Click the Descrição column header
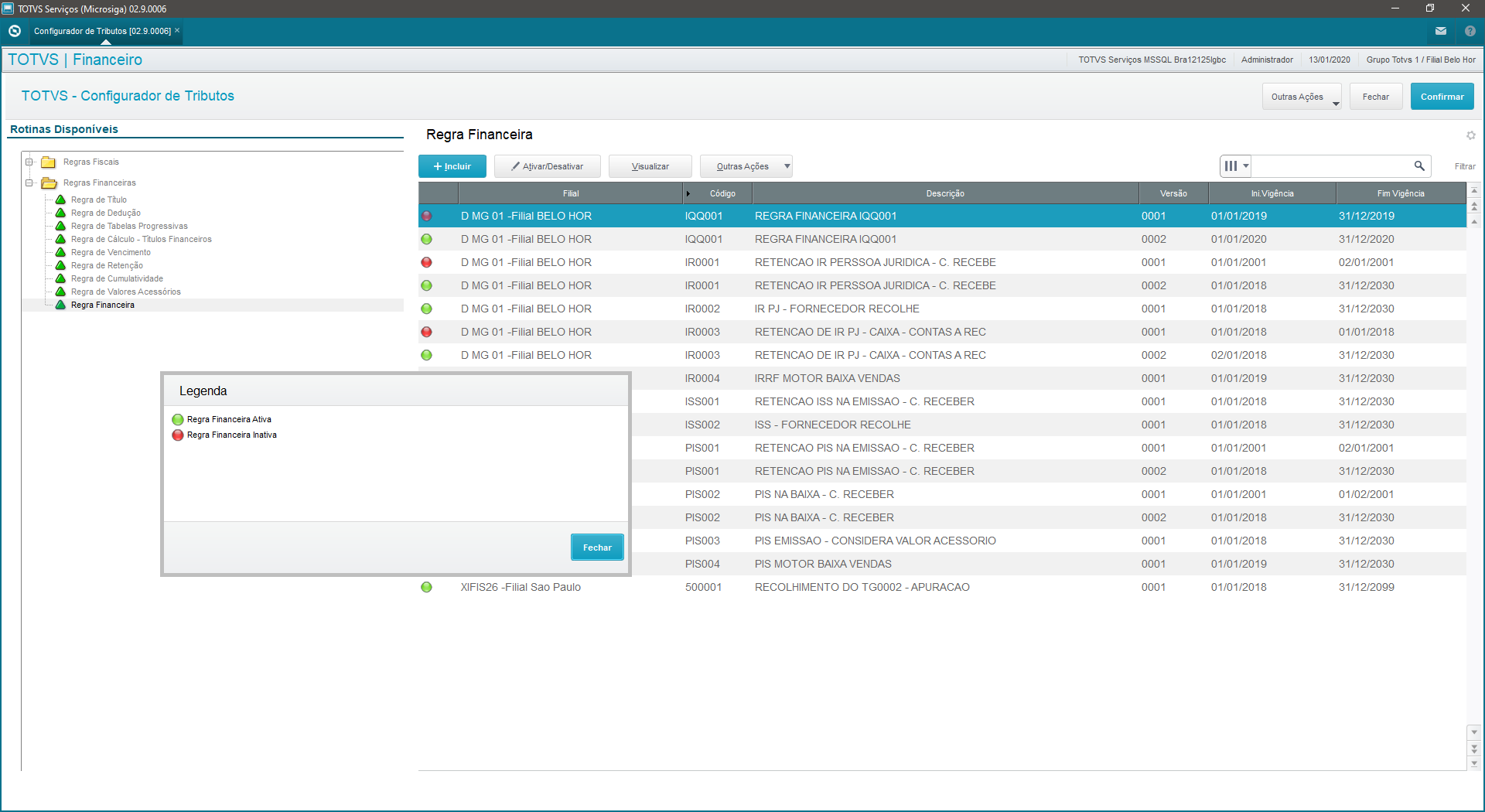This screenshot has height=812, width=1485. pyautogui.click(x=945, y=193)
